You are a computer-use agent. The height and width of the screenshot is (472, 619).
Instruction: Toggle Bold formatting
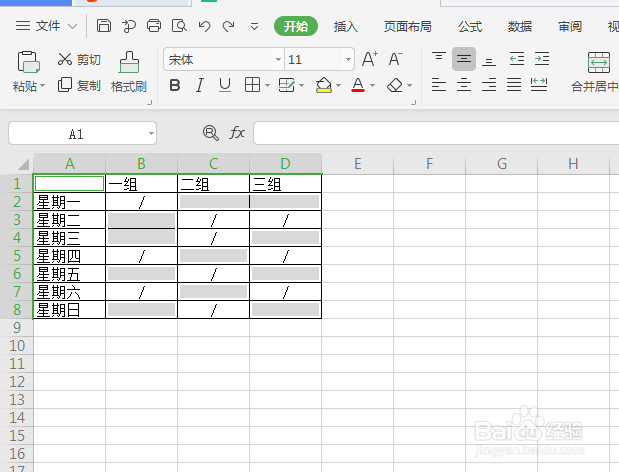point(175,85)
